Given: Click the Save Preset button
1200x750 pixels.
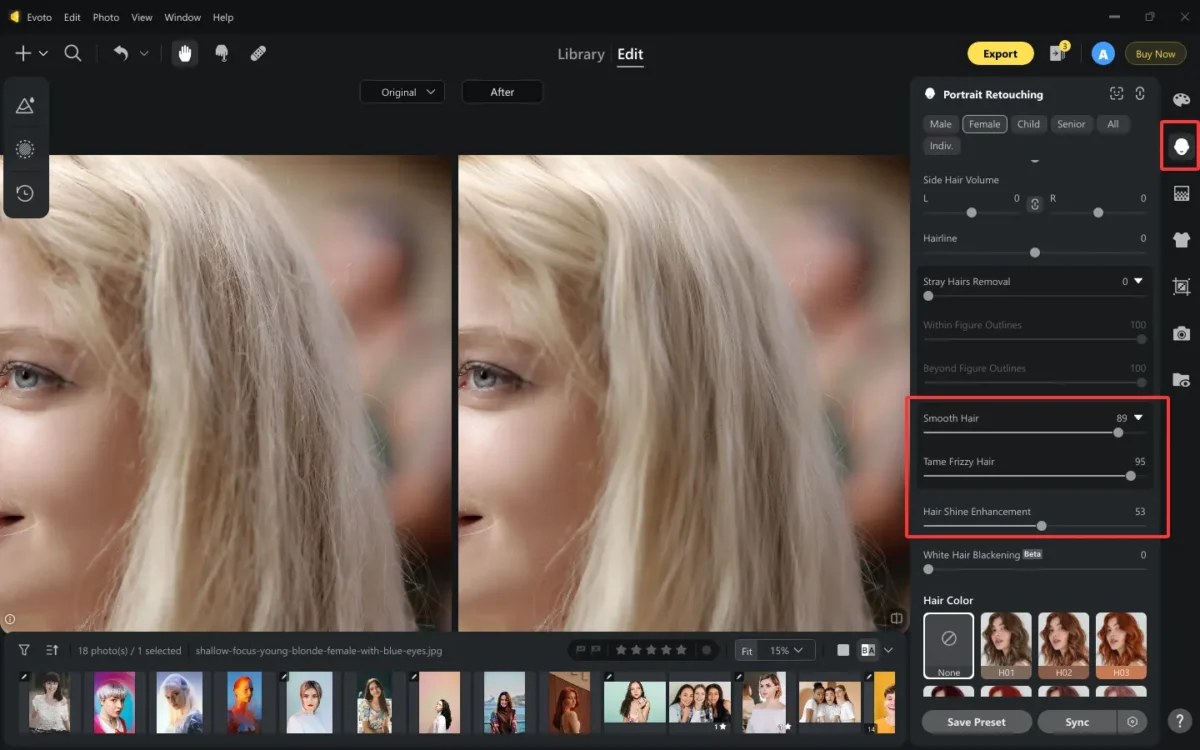Looking at the screenshot, I should (976, 721).
